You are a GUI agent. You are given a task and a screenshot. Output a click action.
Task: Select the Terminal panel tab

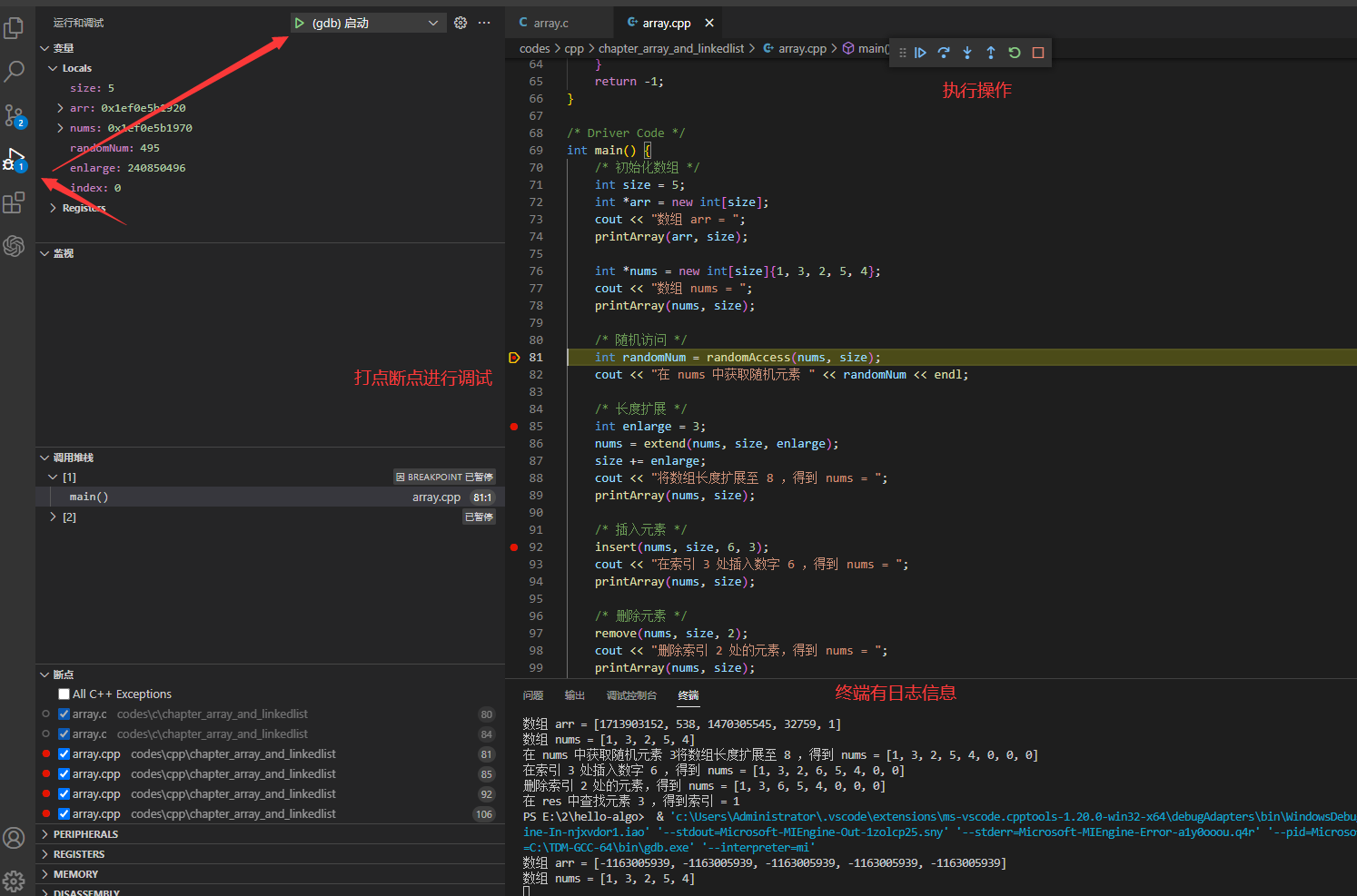688,695
